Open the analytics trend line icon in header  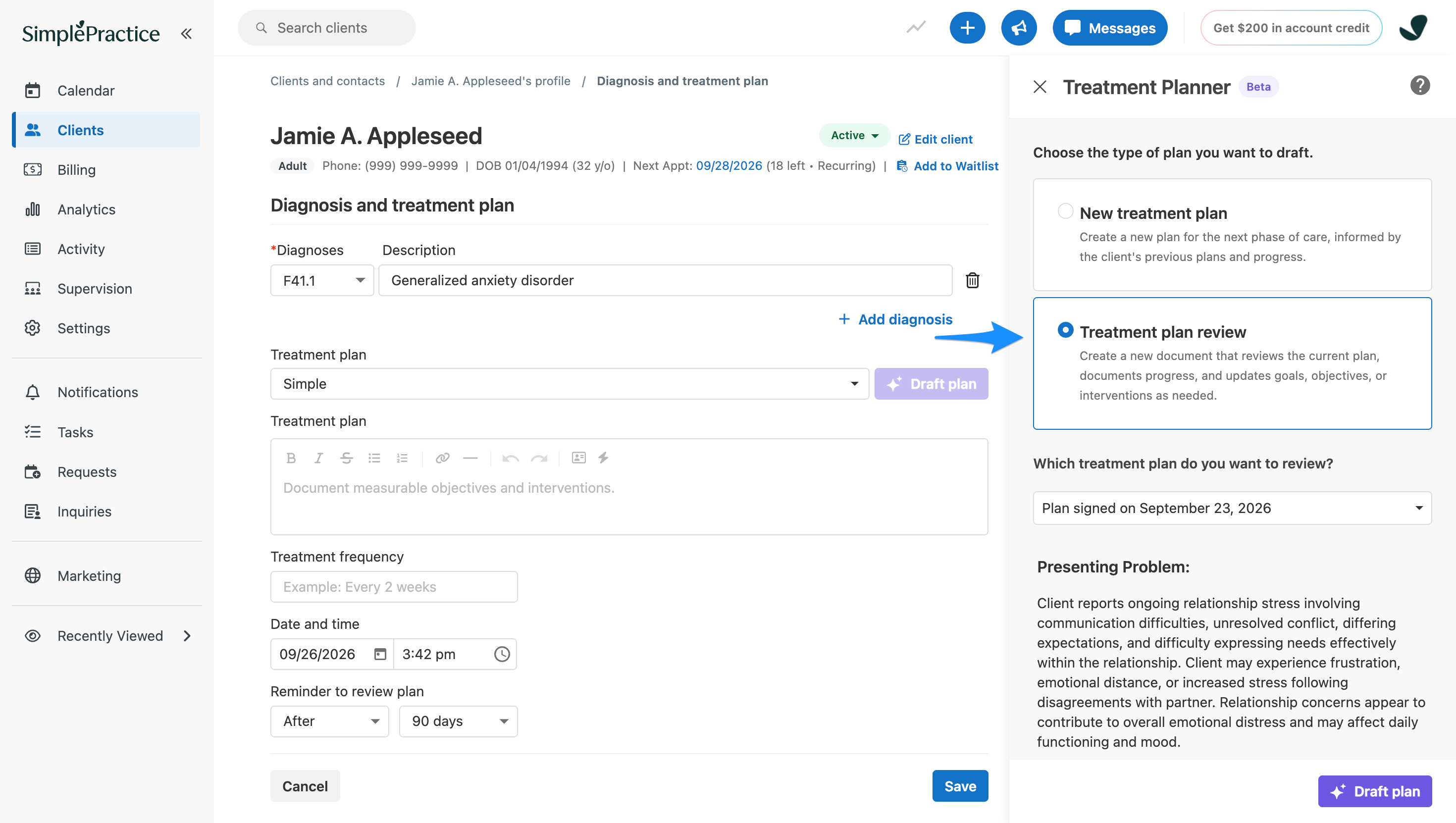[x=916, y=27]
